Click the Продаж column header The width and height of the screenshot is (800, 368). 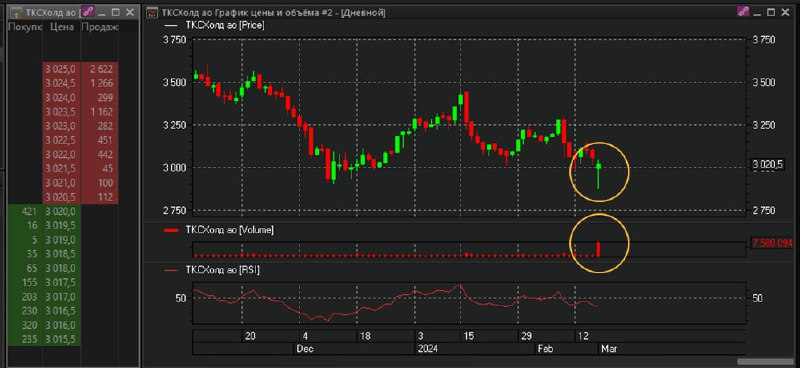[x=99, y=27]
